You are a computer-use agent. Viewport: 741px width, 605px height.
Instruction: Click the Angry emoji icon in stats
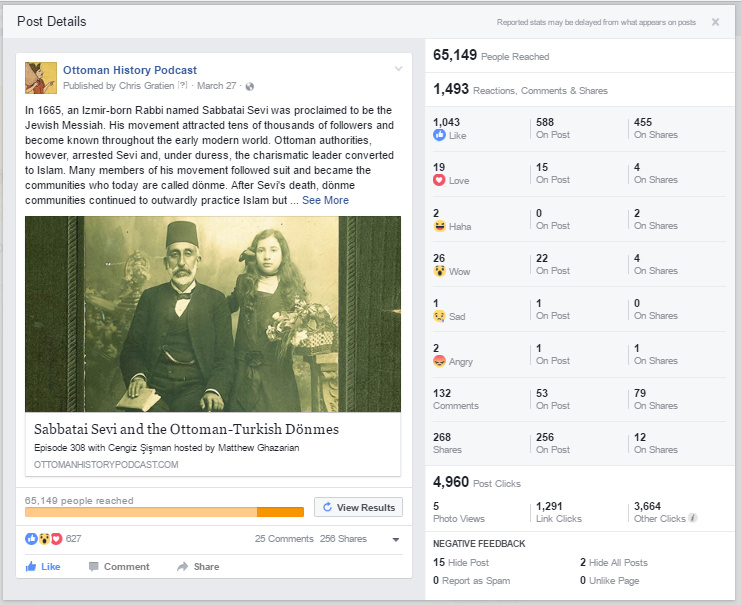(439, 361)
